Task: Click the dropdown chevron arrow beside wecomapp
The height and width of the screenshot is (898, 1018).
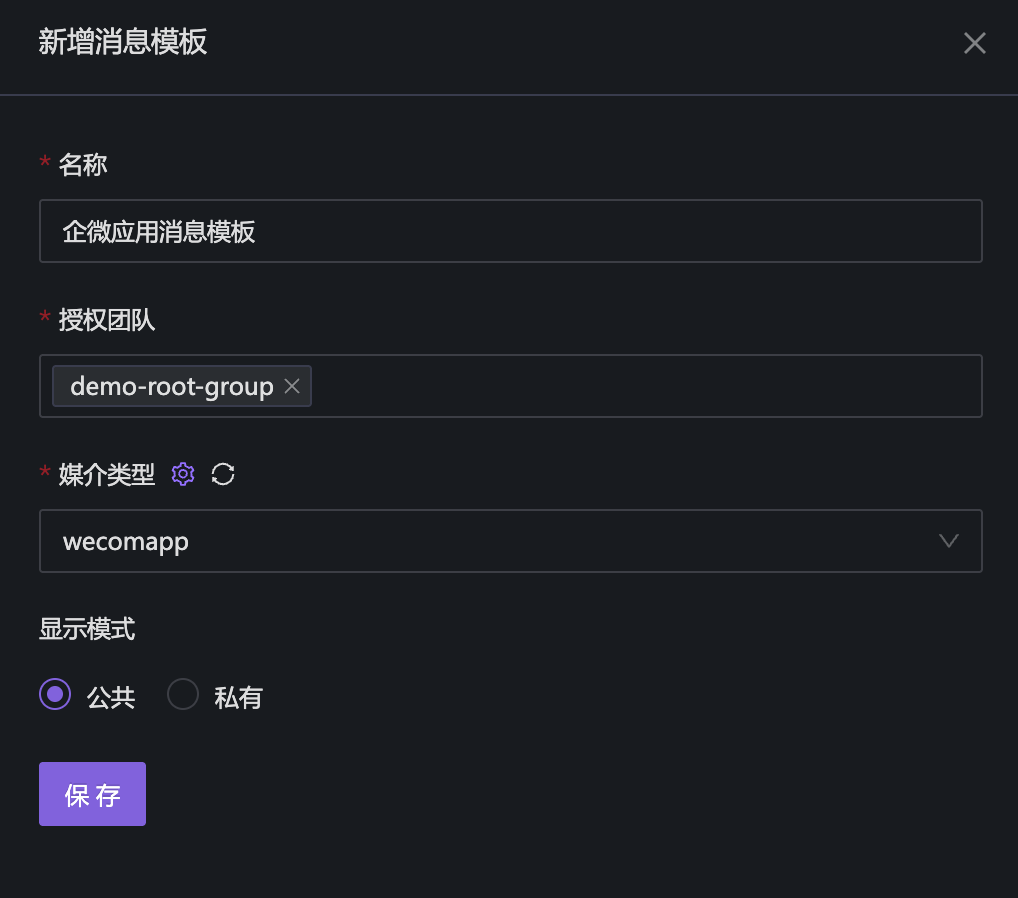Action: coord(949,541)
